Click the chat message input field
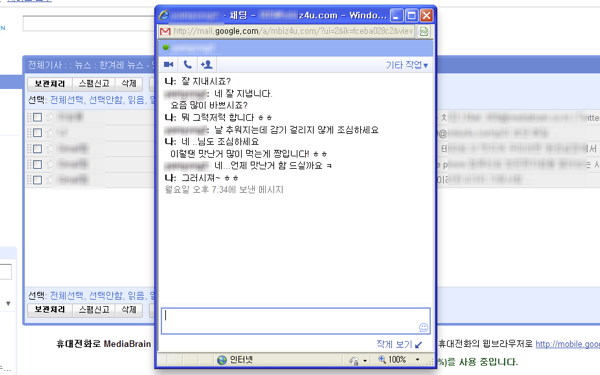 (x=295, y=321)
